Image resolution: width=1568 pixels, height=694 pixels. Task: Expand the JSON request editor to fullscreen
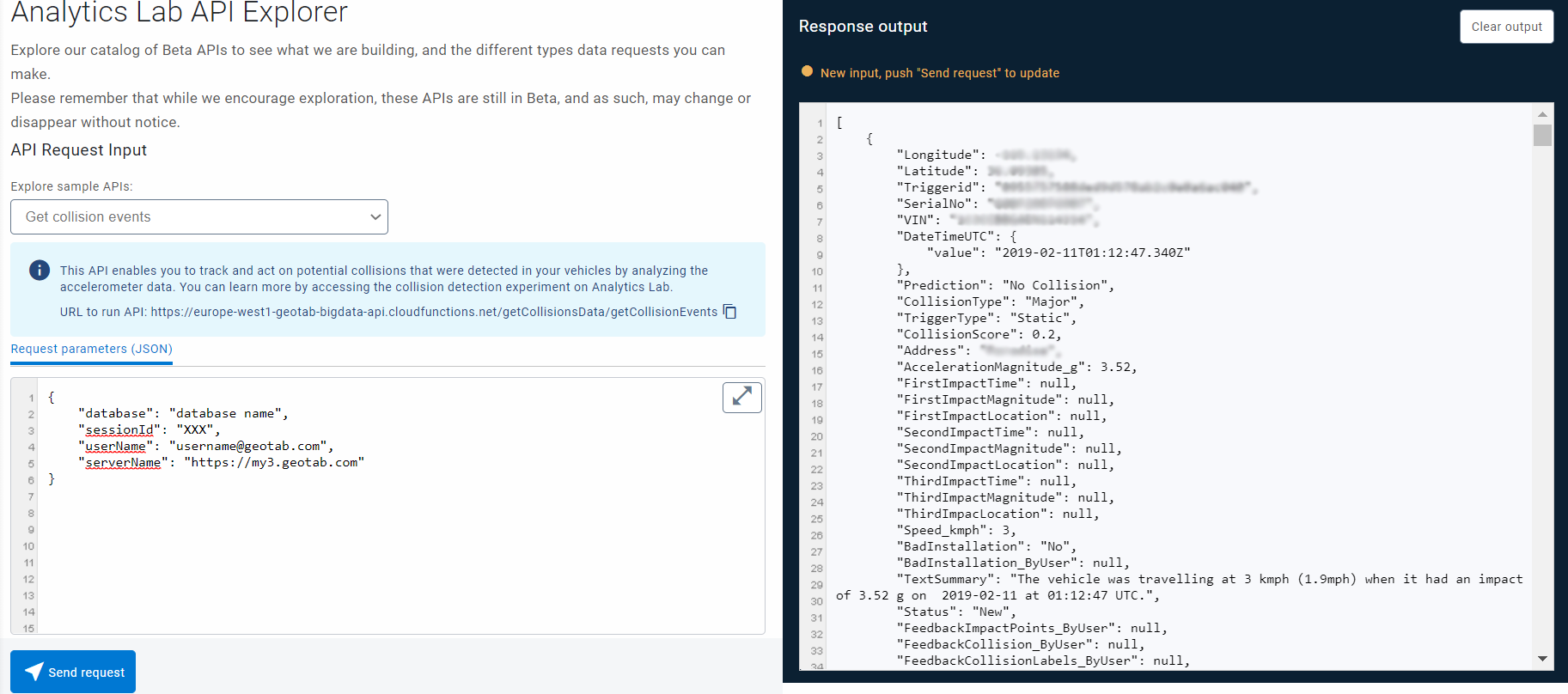[741, 397]
